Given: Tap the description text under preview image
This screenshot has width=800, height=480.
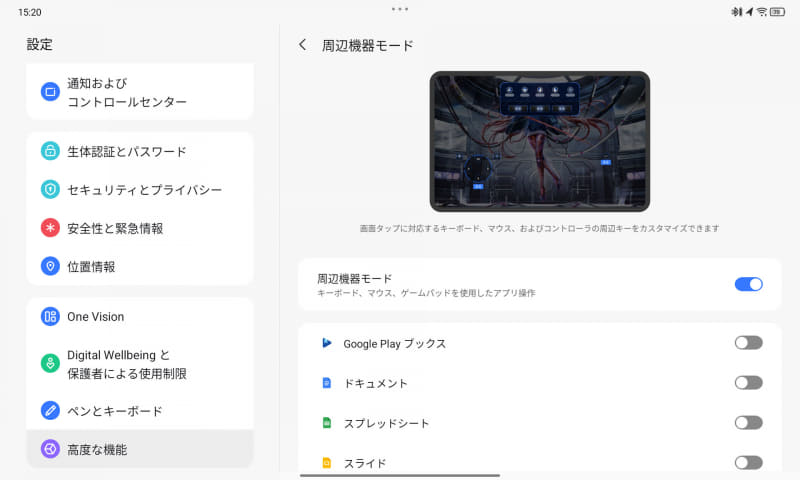Looking at the screenshot, I should pos(540,229).
